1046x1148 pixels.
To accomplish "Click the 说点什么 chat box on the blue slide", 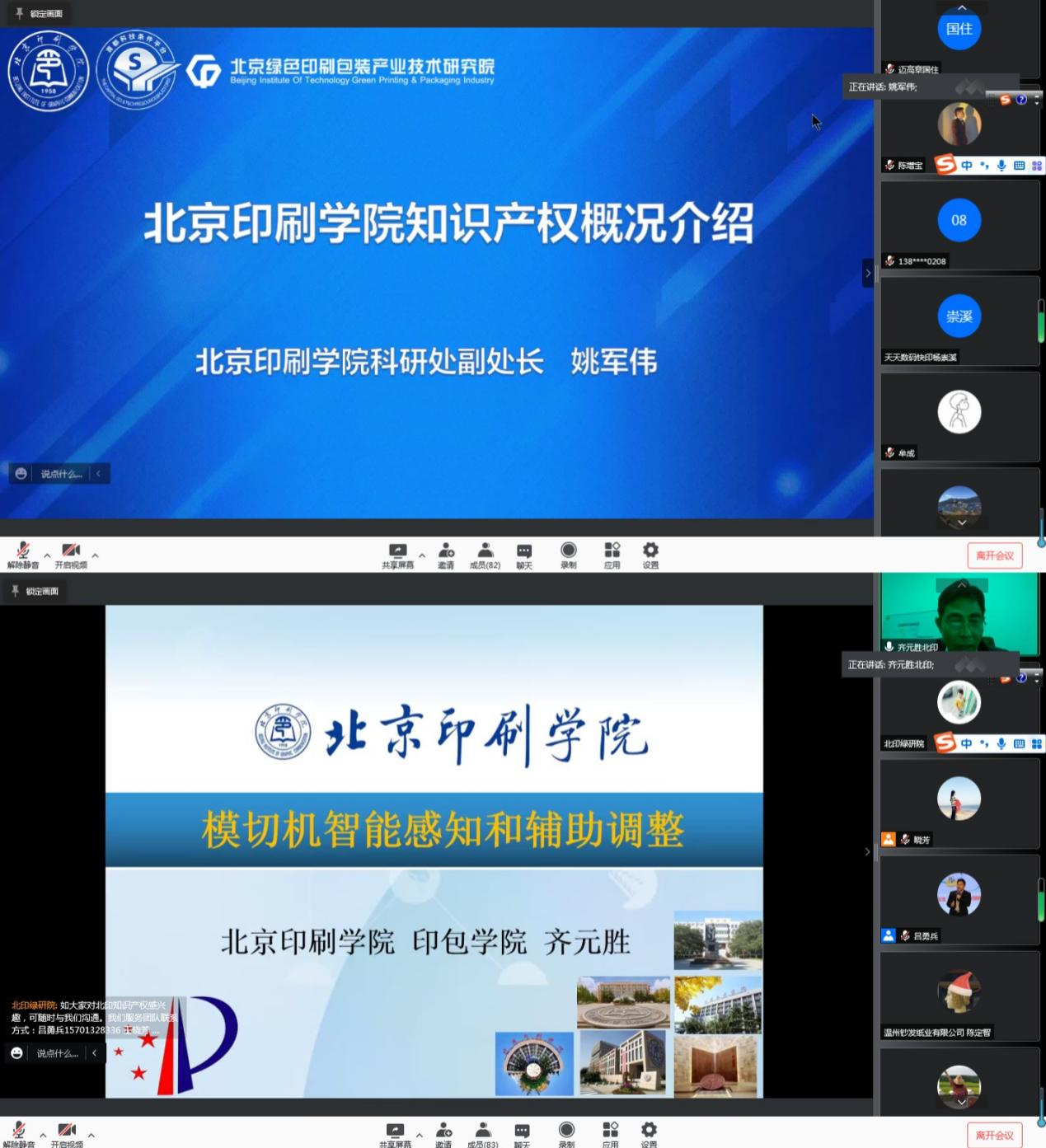I will (x=60, y=474).
